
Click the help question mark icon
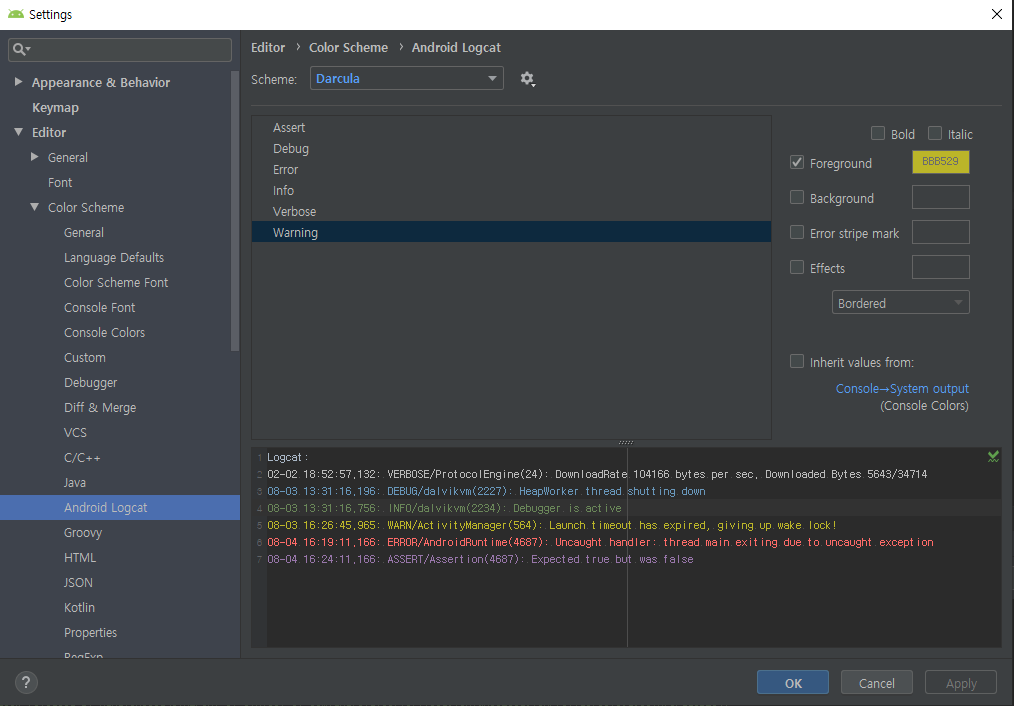(x=26, y=682)
